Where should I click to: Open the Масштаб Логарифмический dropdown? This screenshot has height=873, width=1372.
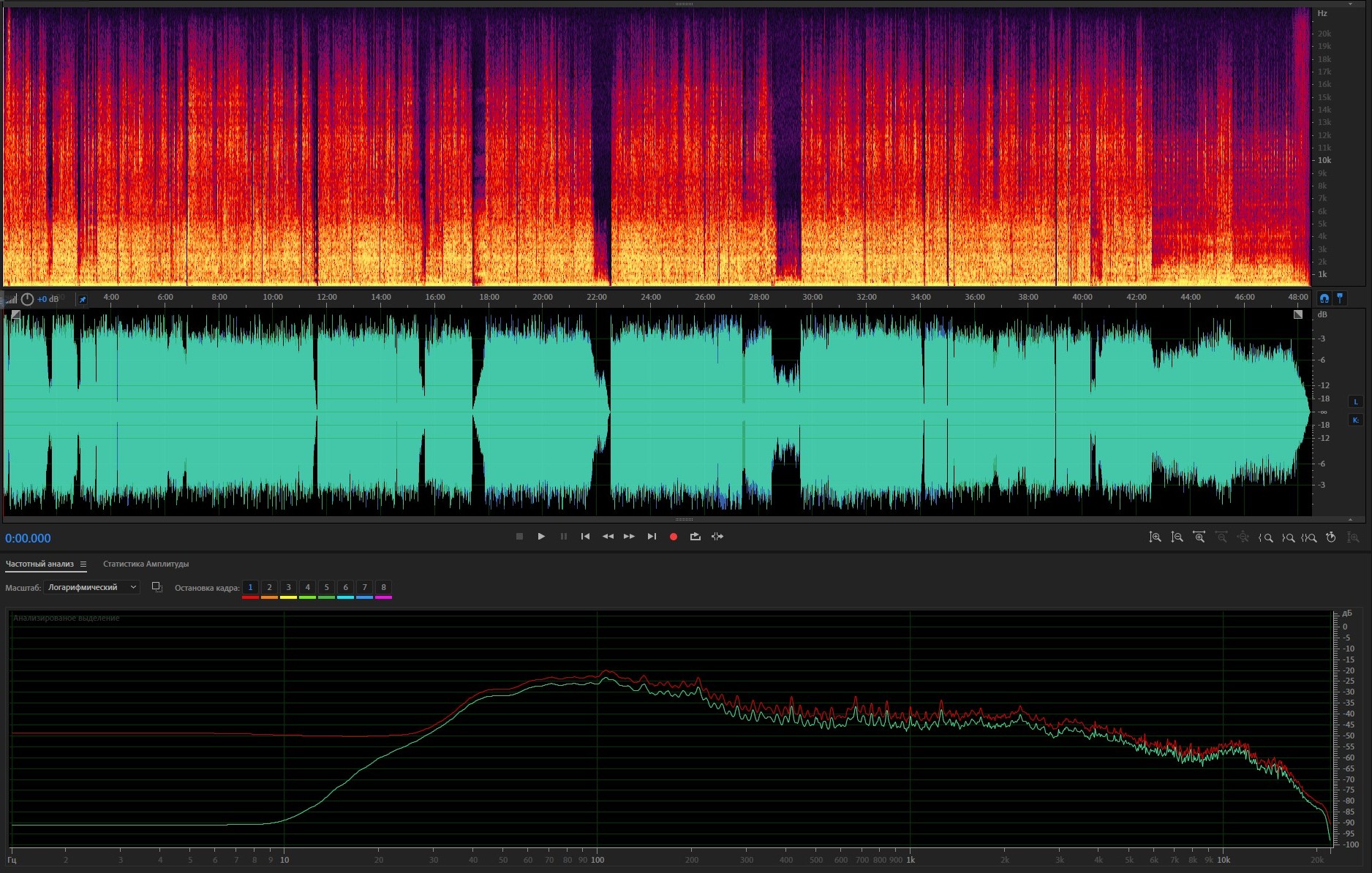tap(91, 587)
